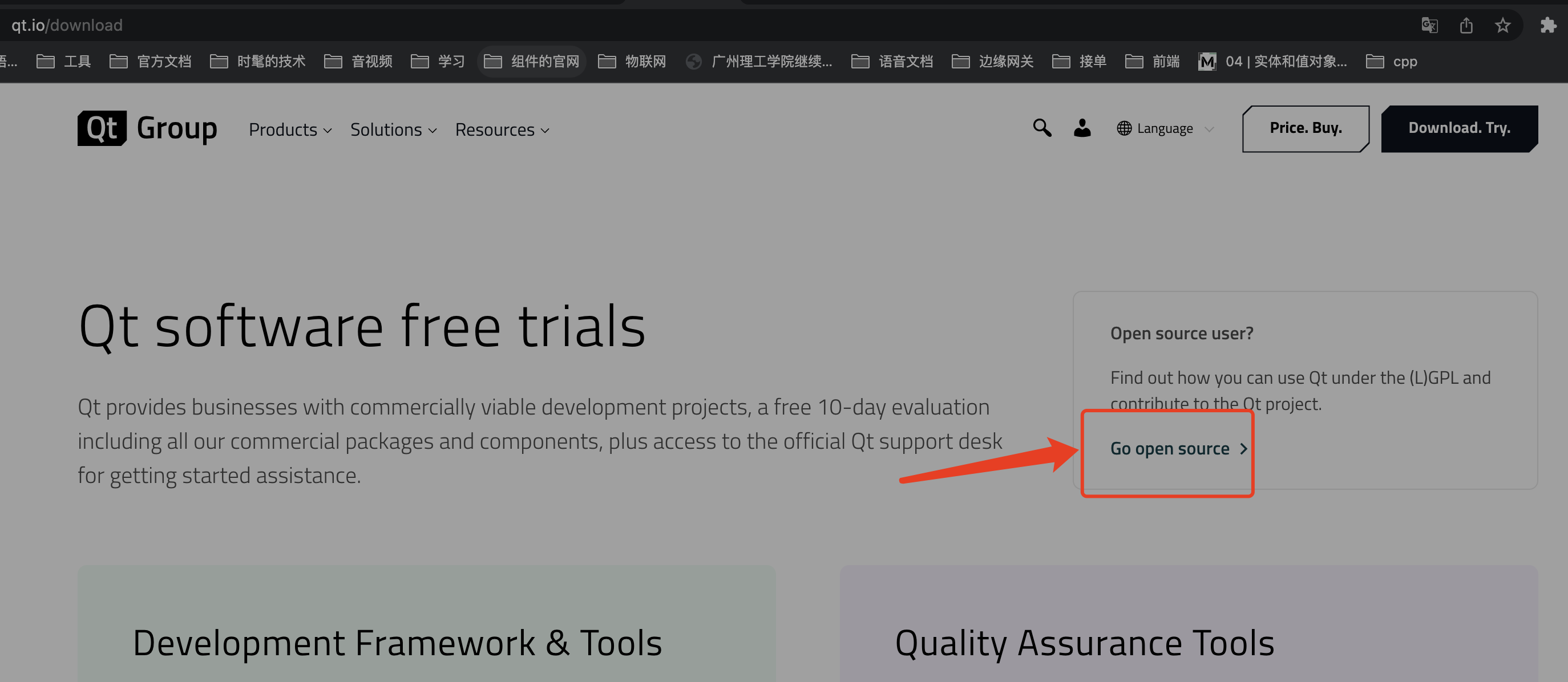
Task: Click the translate page icon
Action: (1429, 25)
